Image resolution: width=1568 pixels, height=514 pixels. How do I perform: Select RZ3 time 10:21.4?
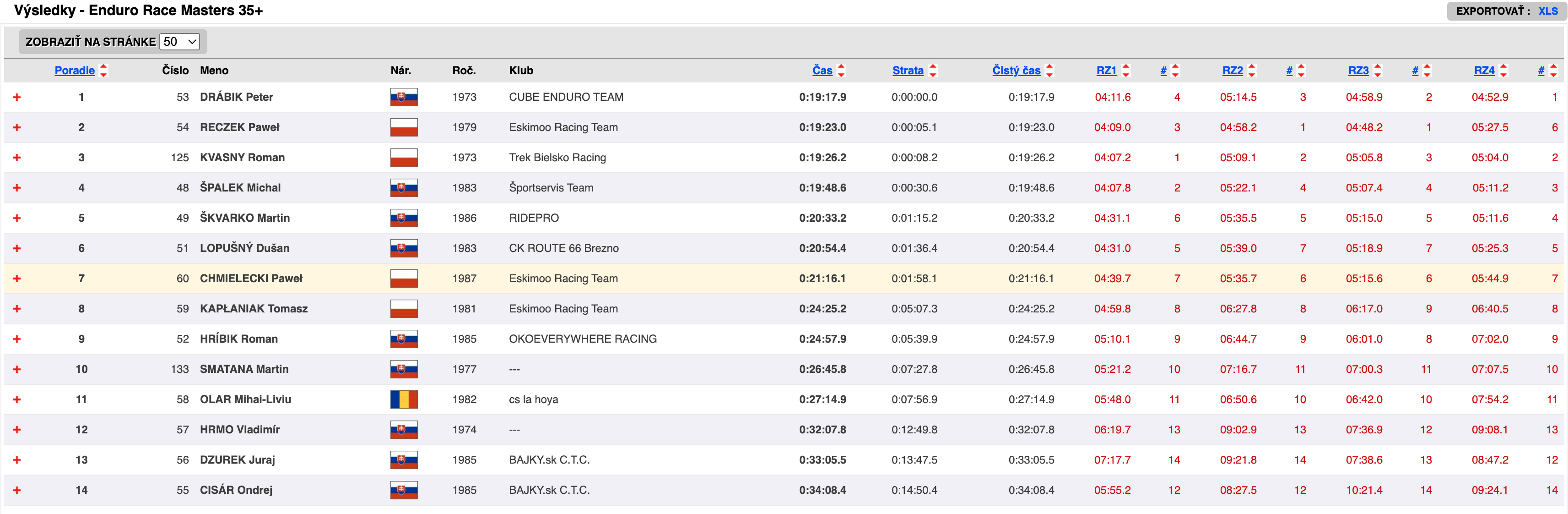pyautogui.click(x=1364, y=490)
